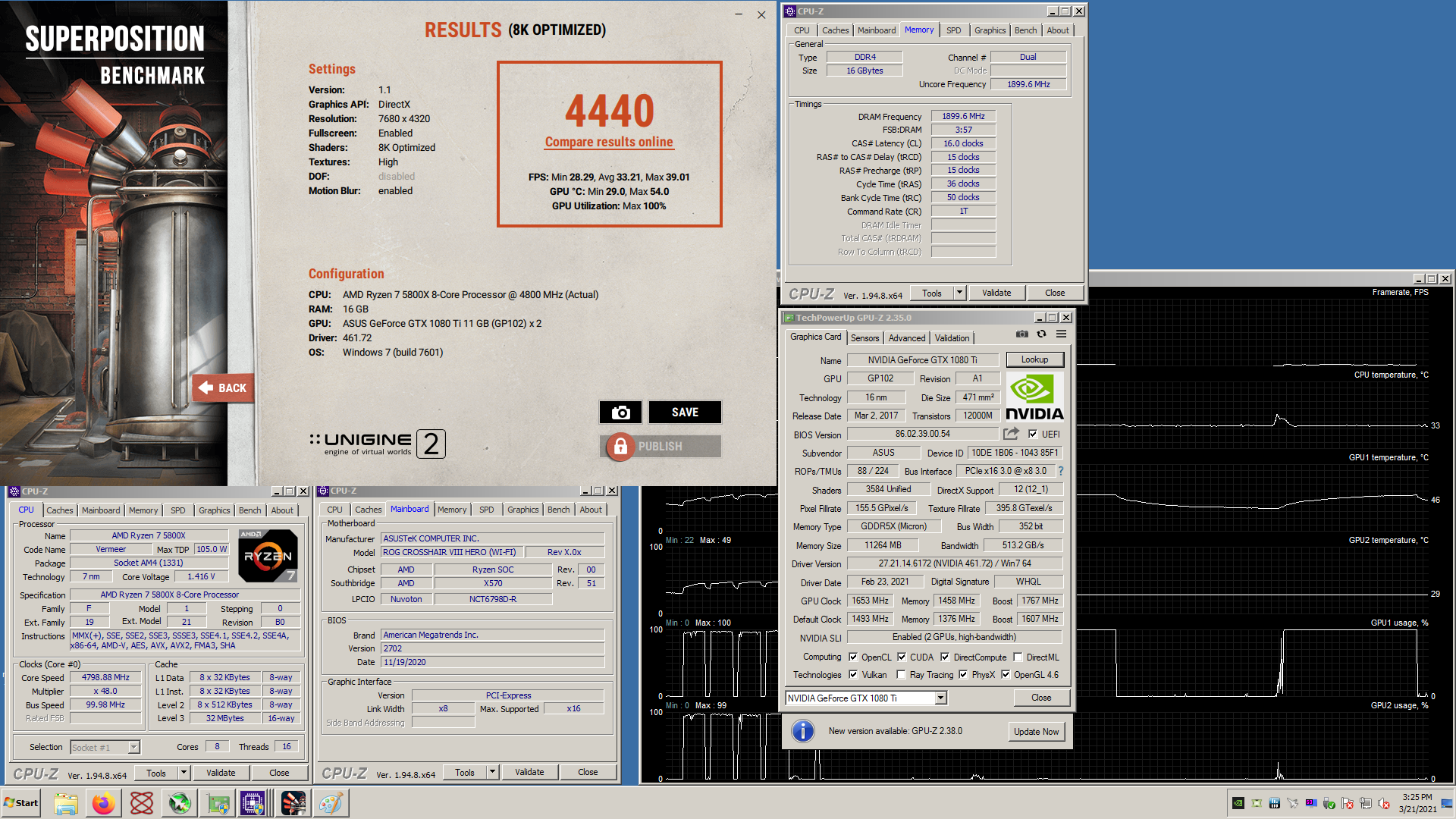Select SPD tab in CPU-Z Memory window
This screenshot has height=819, width=1456.
coord(953,30)
